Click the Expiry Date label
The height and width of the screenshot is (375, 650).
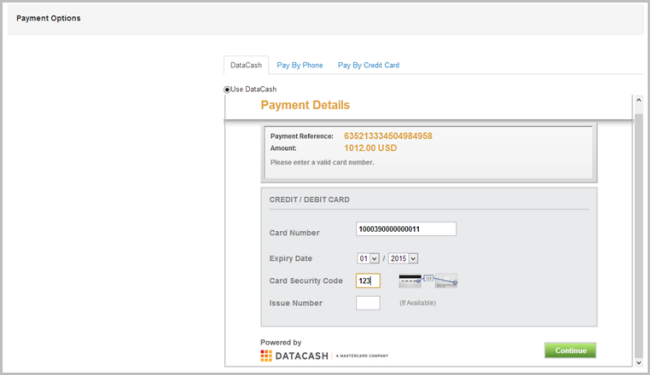(x=291, y=259)
